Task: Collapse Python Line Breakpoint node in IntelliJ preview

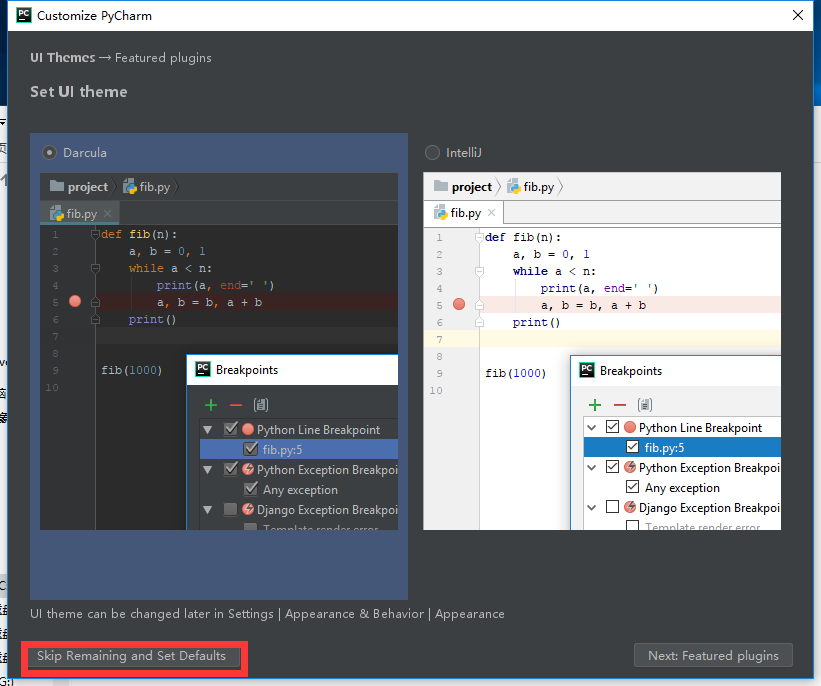Action: click(592, 427)
